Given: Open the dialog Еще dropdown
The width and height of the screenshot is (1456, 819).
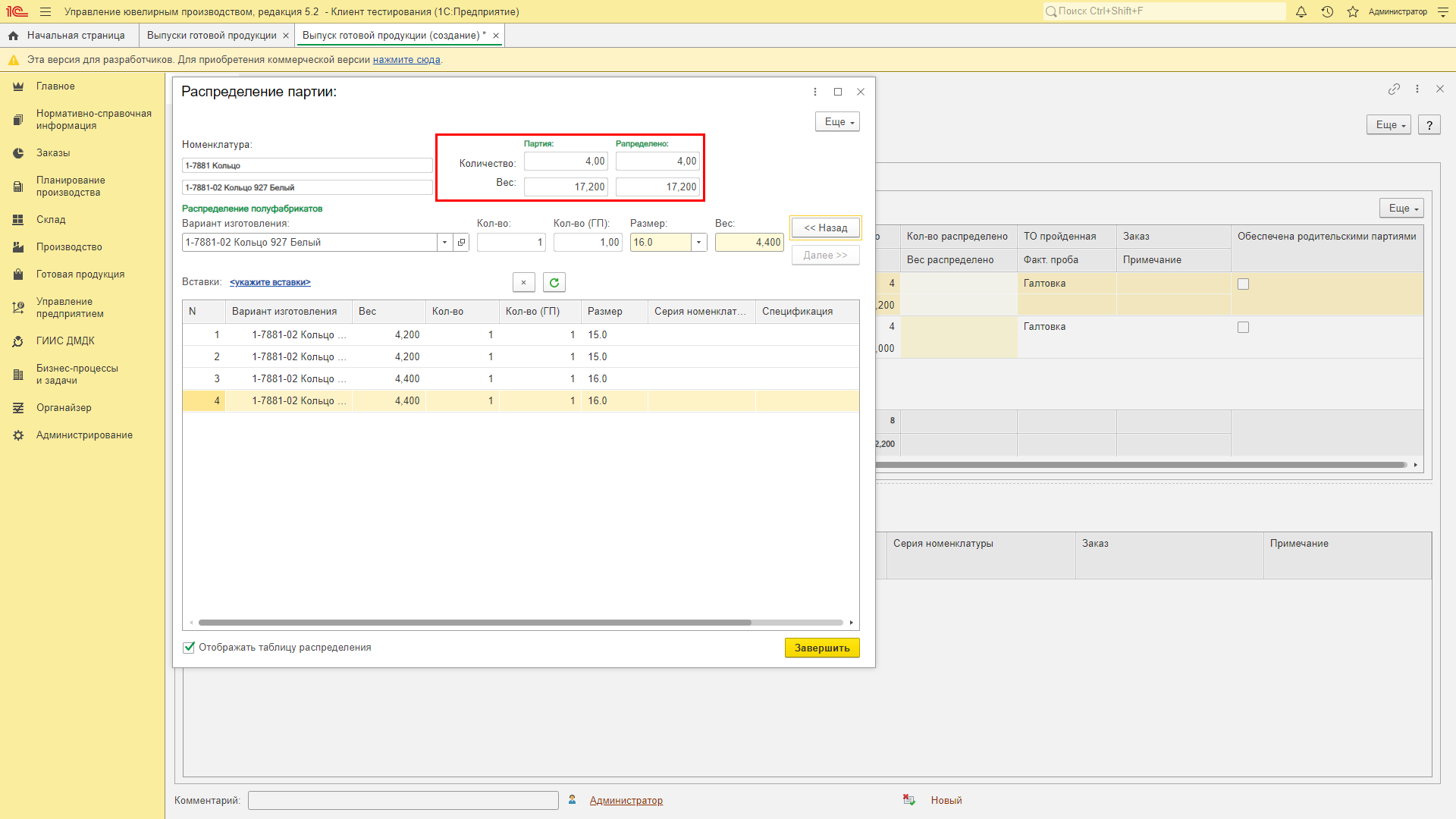Looking at the screenshot, I should (x=837, y=122).
